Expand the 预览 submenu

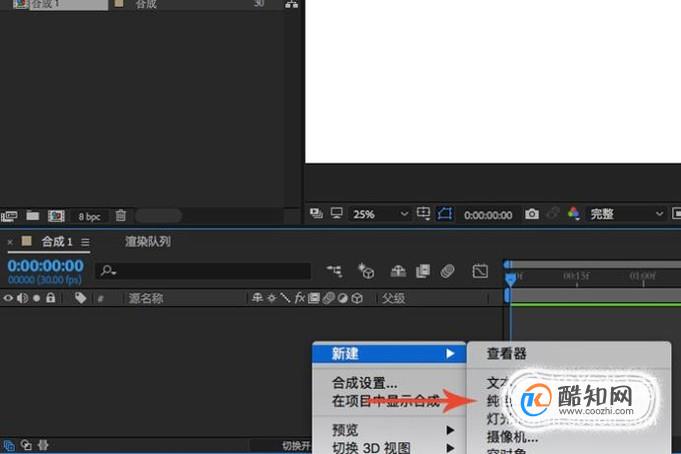(390, 430)
